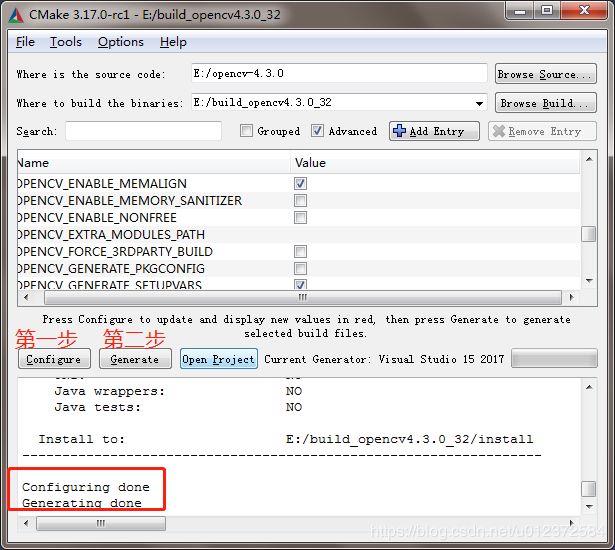
Task: Select OPENCV_GENERATE_PKGCONFIG entry name
Action: [x=111, y=269]
